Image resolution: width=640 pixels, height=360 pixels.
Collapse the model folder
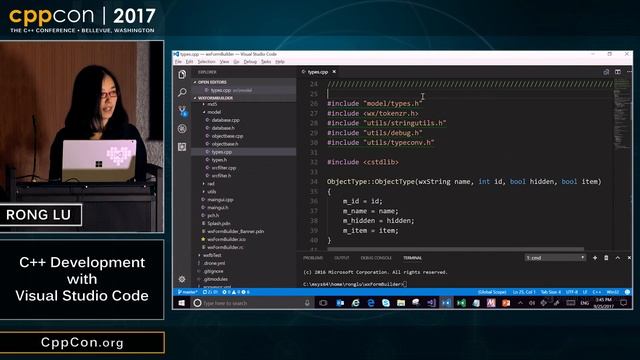[213, 112]
